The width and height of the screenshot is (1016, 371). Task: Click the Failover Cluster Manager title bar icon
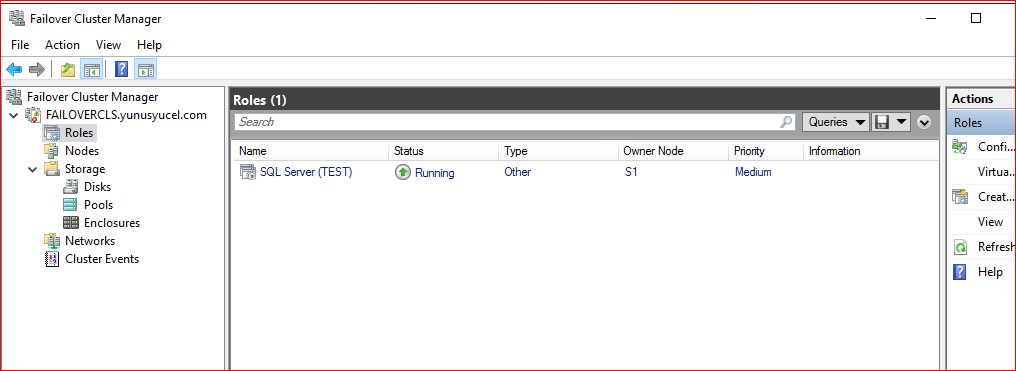pos(17,19)
